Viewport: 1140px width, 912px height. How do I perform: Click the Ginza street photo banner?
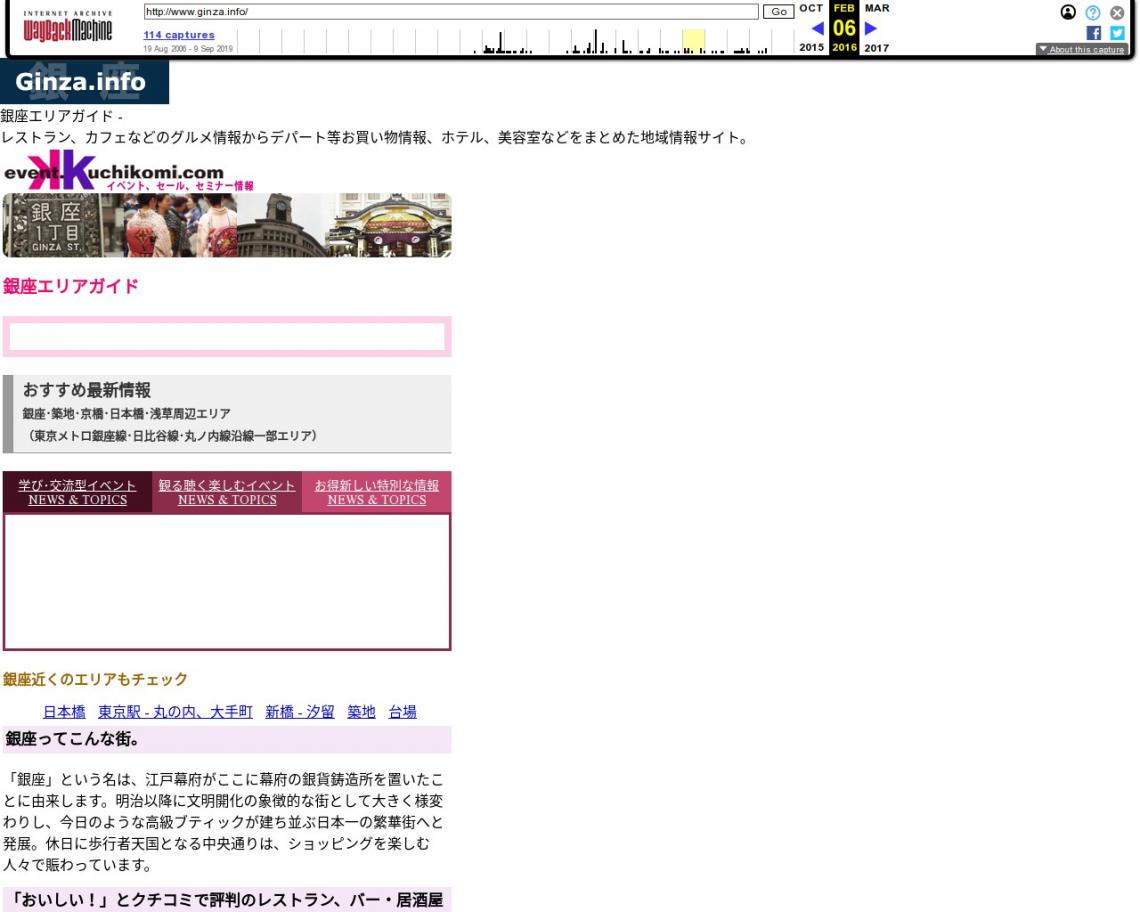click(x=227, y=225)
